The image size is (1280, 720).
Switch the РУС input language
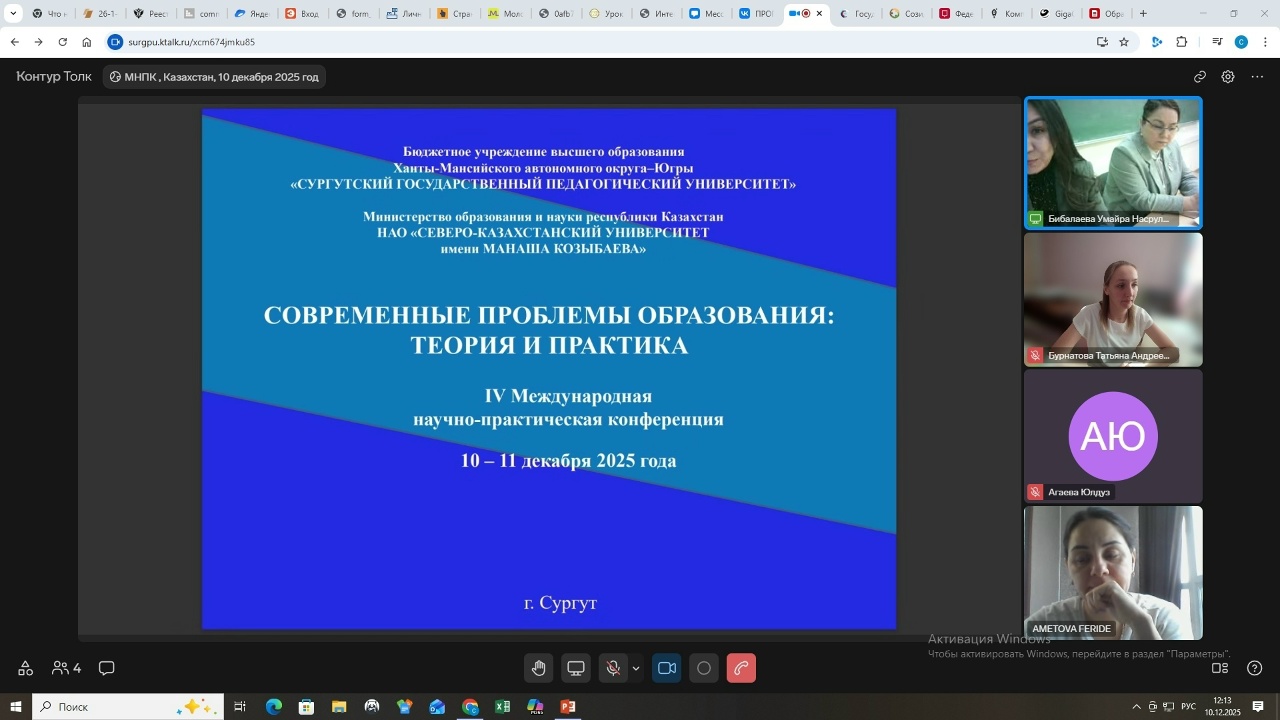(1189, 707)
